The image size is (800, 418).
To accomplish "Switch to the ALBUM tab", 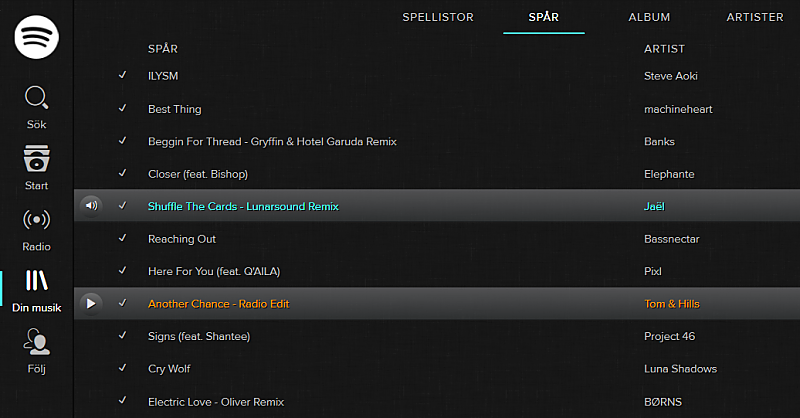I will [649, 17].
